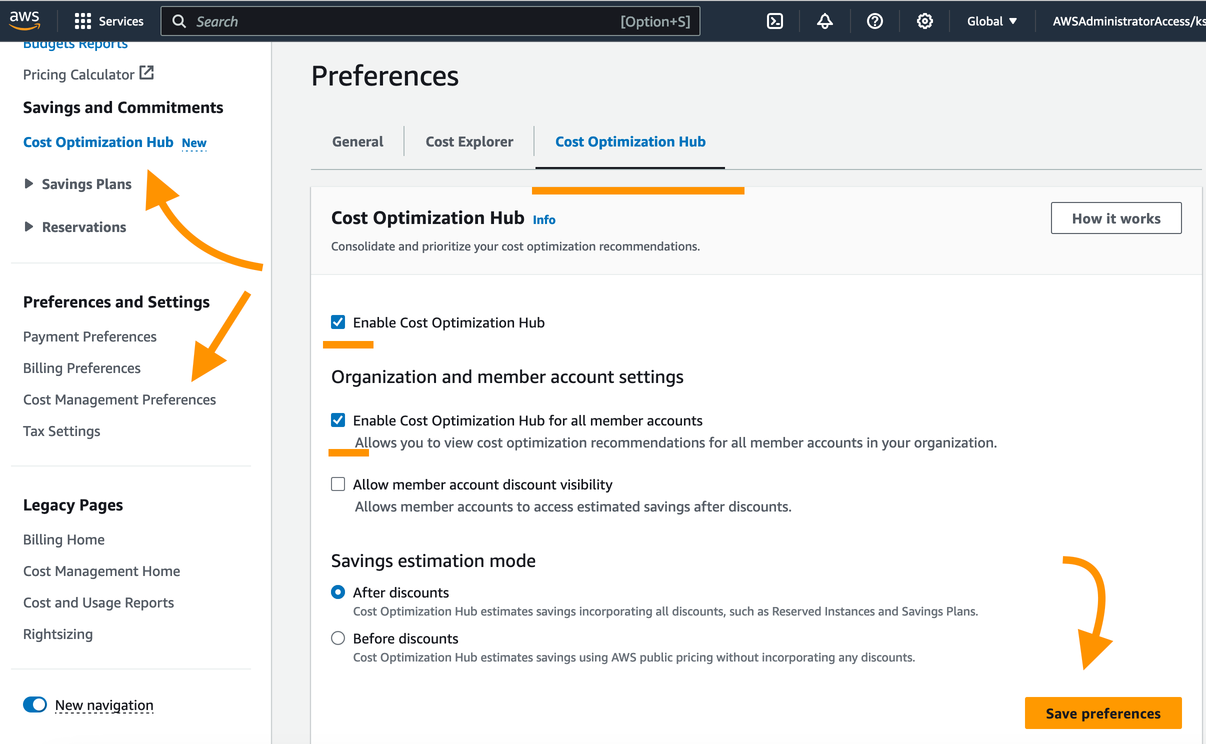The height and width of the screenshot is (744, 1206).
Task: Open Cost Management Home page
Action: pyautogui.click(x=102, y=571)
